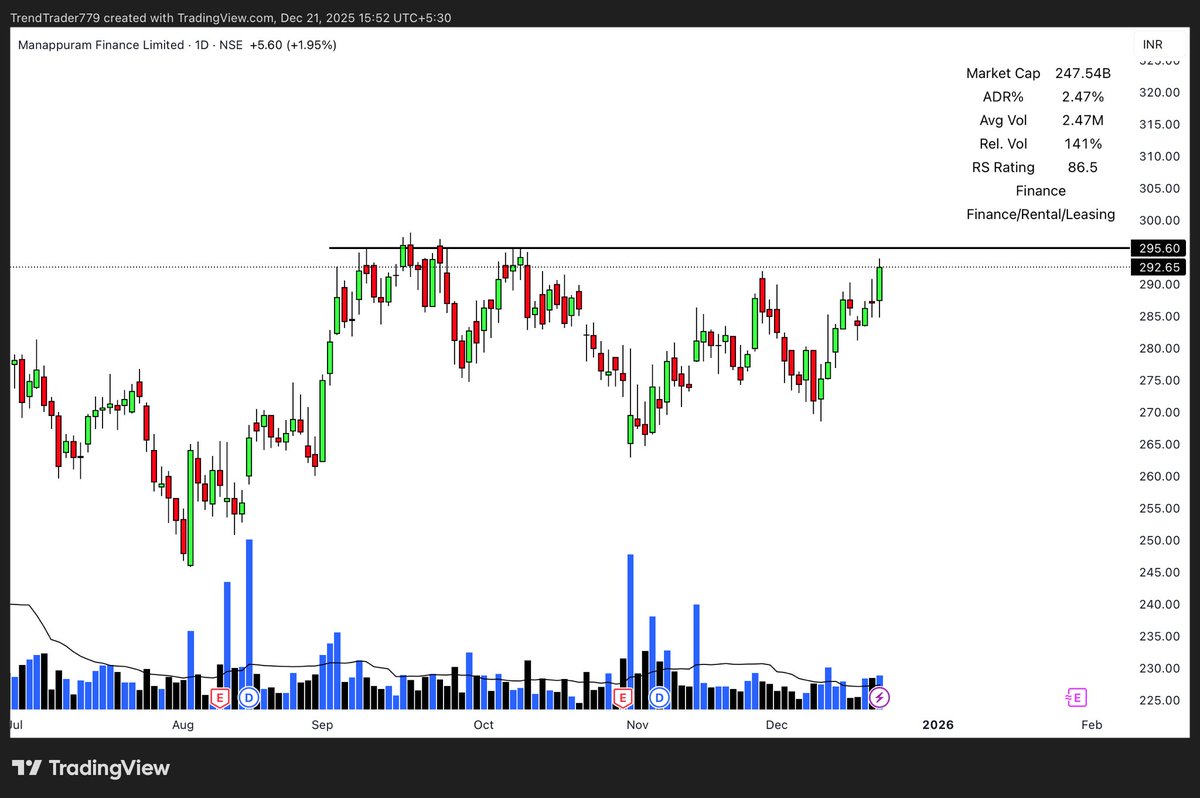Click the ADR% value 2.47%
The height and width of the screenshot is (798, 1200).
[1082, 97]
